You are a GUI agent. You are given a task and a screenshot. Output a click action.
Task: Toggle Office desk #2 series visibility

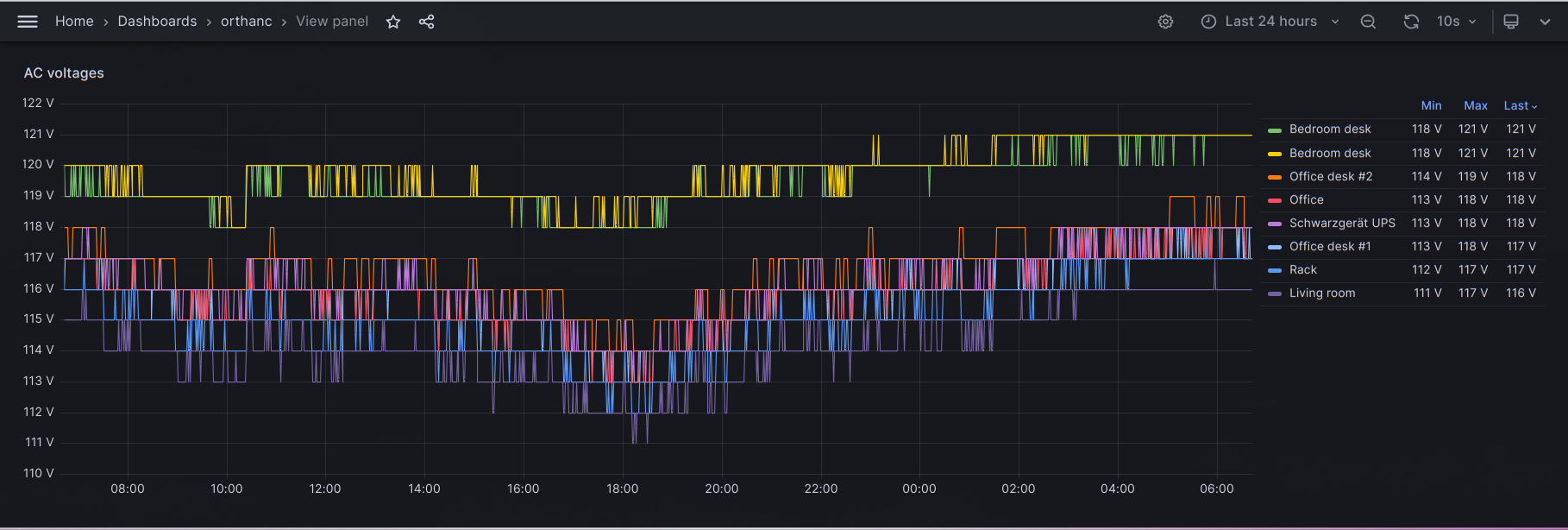(x=1330, y=176)
